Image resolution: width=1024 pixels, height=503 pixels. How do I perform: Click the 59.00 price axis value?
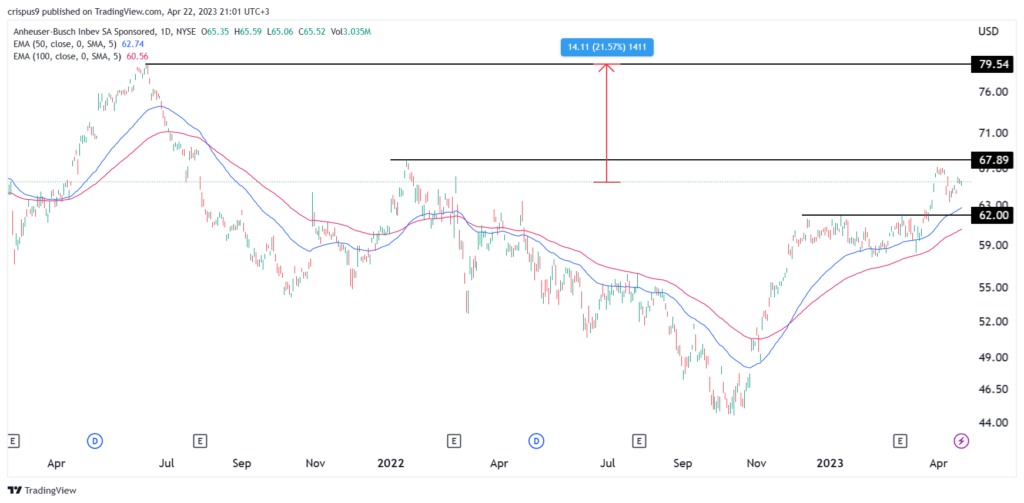click(x=995, y=246)
